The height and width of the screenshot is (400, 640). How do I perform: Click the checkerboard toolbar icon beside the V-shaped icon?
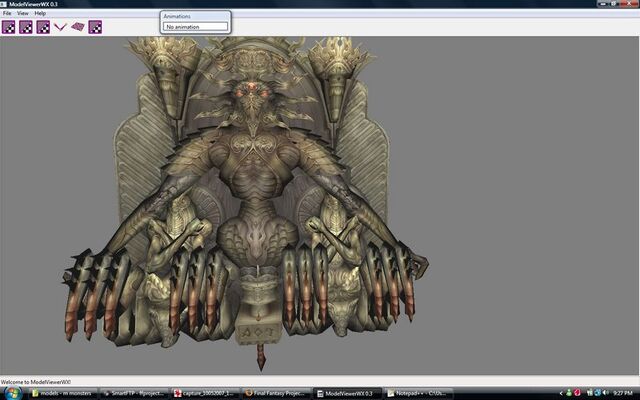43,27
